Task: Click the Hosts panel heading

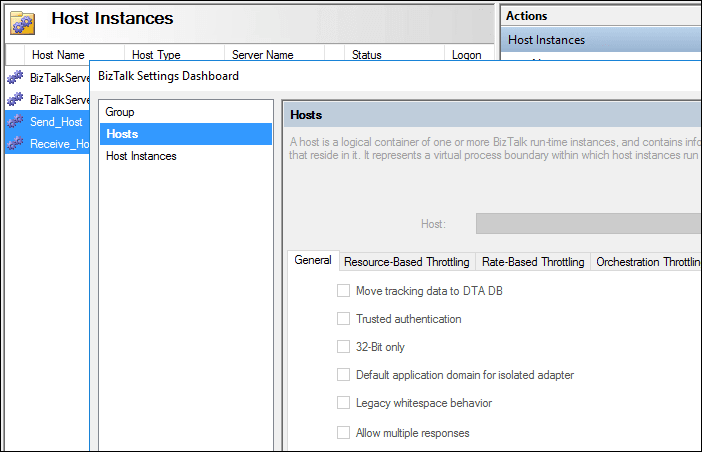Action: tap(306, 115)
